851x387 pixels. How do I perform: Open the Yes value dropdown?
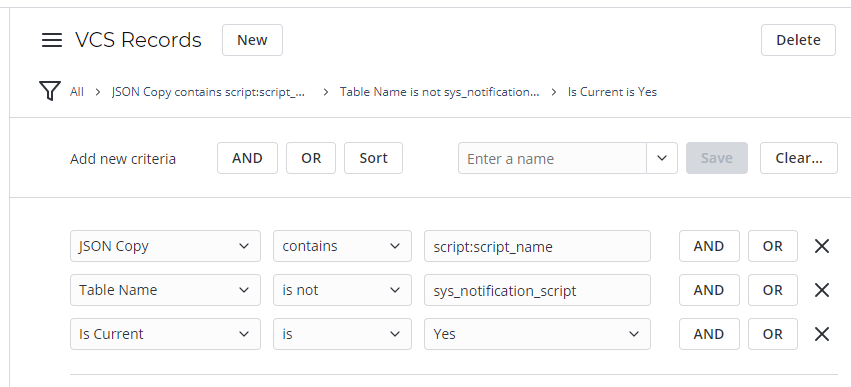537,334
